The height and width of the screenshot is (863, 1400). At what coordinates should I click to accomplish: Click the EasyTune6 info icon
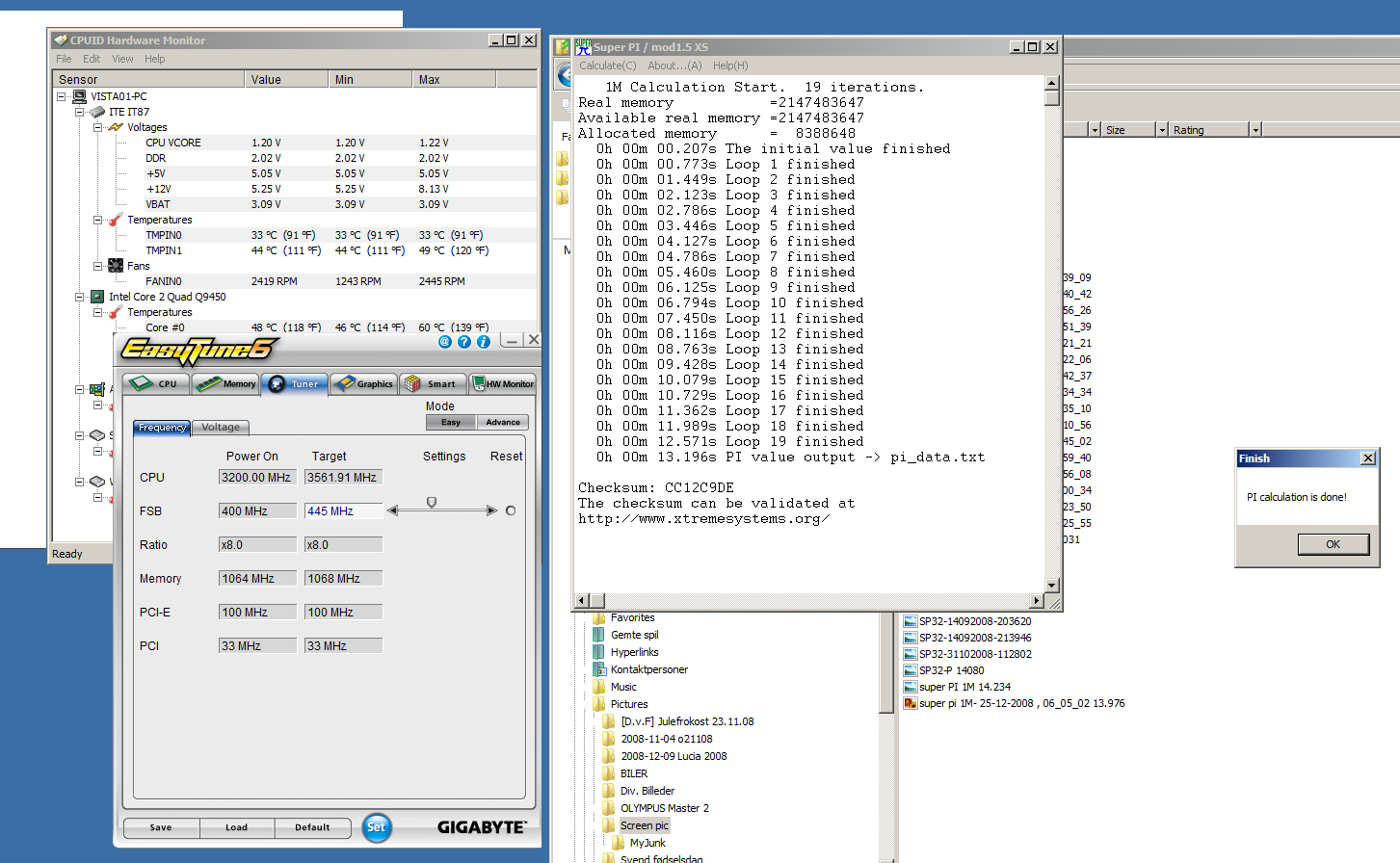pyautogui.click(x=484, y=342)
